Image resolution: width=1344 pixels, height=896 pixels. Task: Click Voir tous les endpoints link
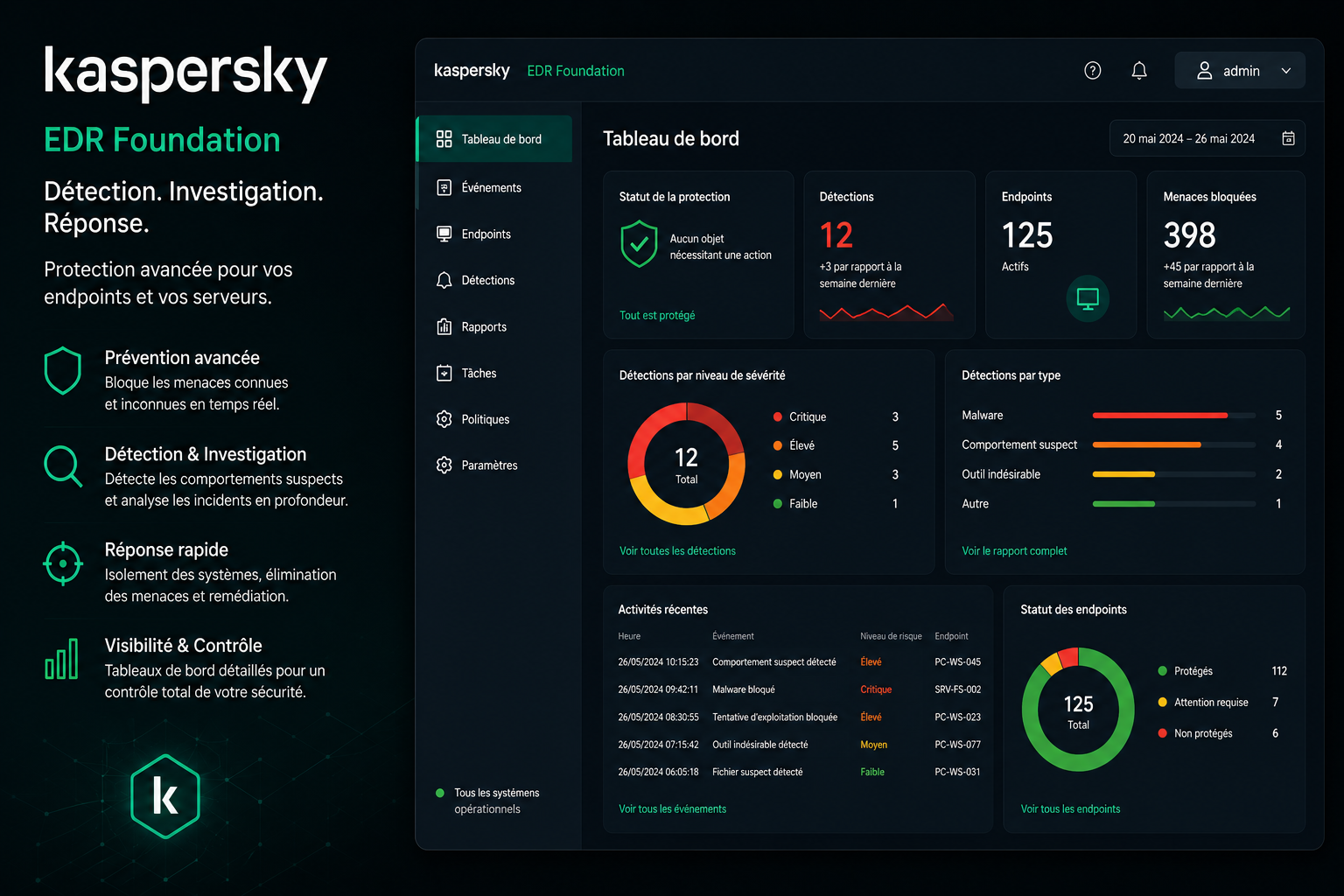(1070, 808)
